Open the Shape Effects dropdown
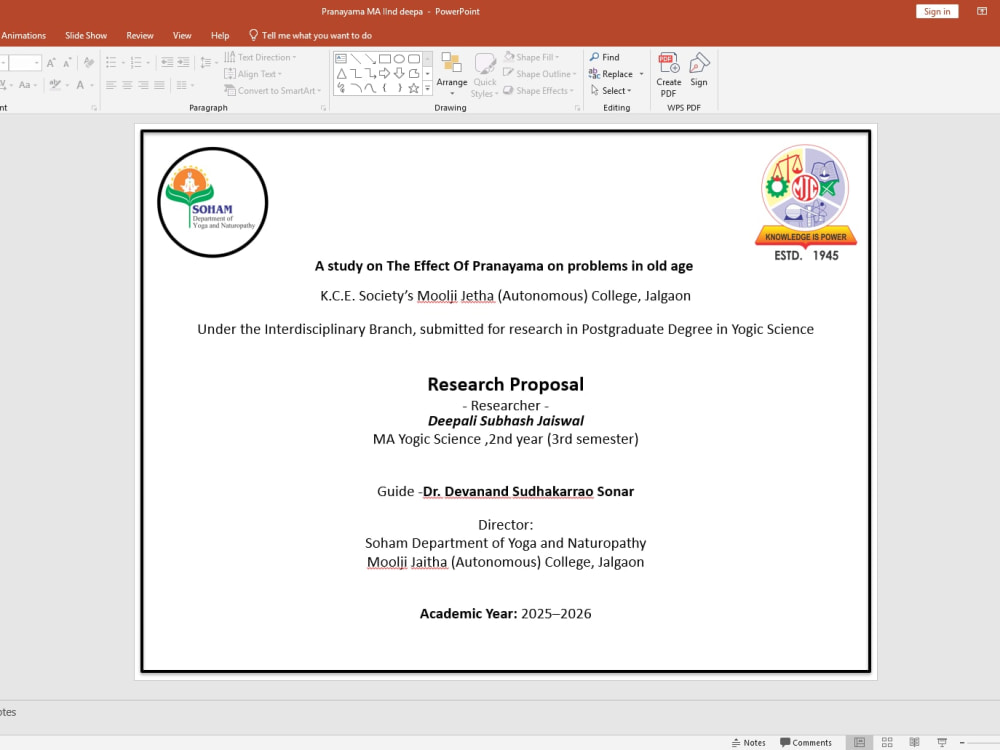Viewport: 1000px width, 750px height. click(538, 91)
